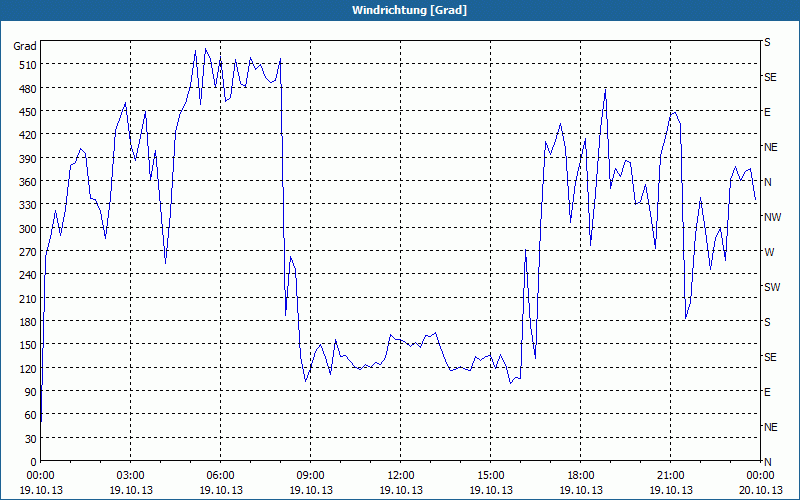Click the 06:00 time axis label
Image resolution: width=800 pixels, height=500 pixels.
pyautogui.click(x=220, y=476)
